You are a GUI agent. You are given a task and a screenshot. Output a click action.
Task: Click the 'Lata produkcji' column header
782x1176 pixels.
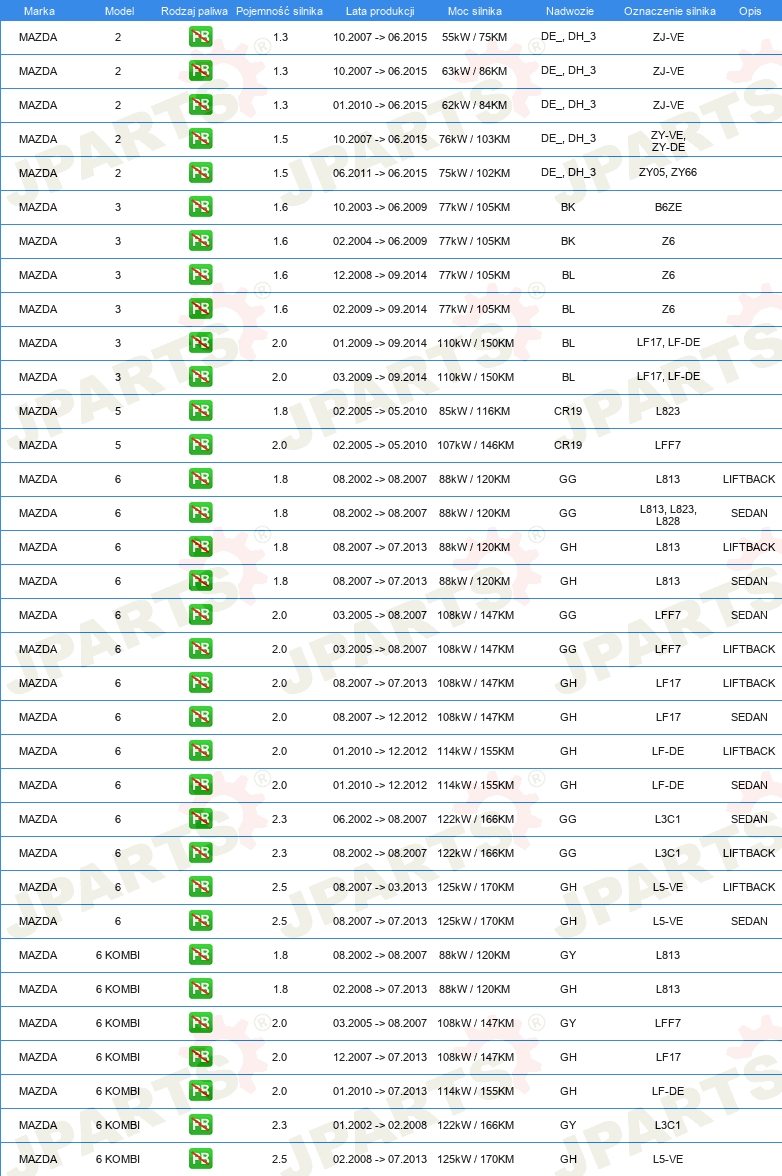tap(380, 11)
